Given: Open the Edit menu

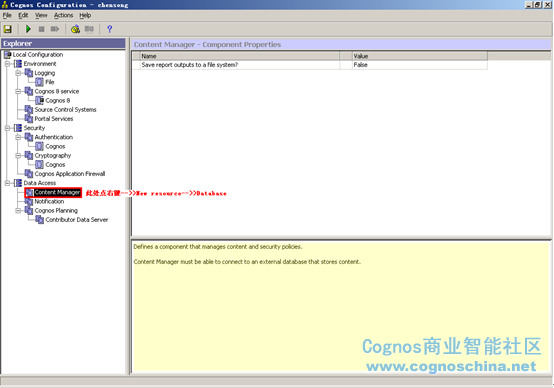Looking at the screenshot, I should coord(23,15).
